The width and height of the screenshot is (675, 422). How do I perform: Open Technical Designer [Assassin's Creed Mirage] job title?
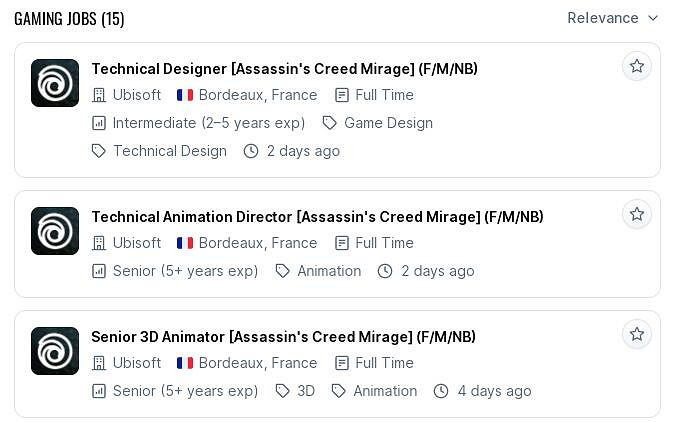[x=284, y=69]
